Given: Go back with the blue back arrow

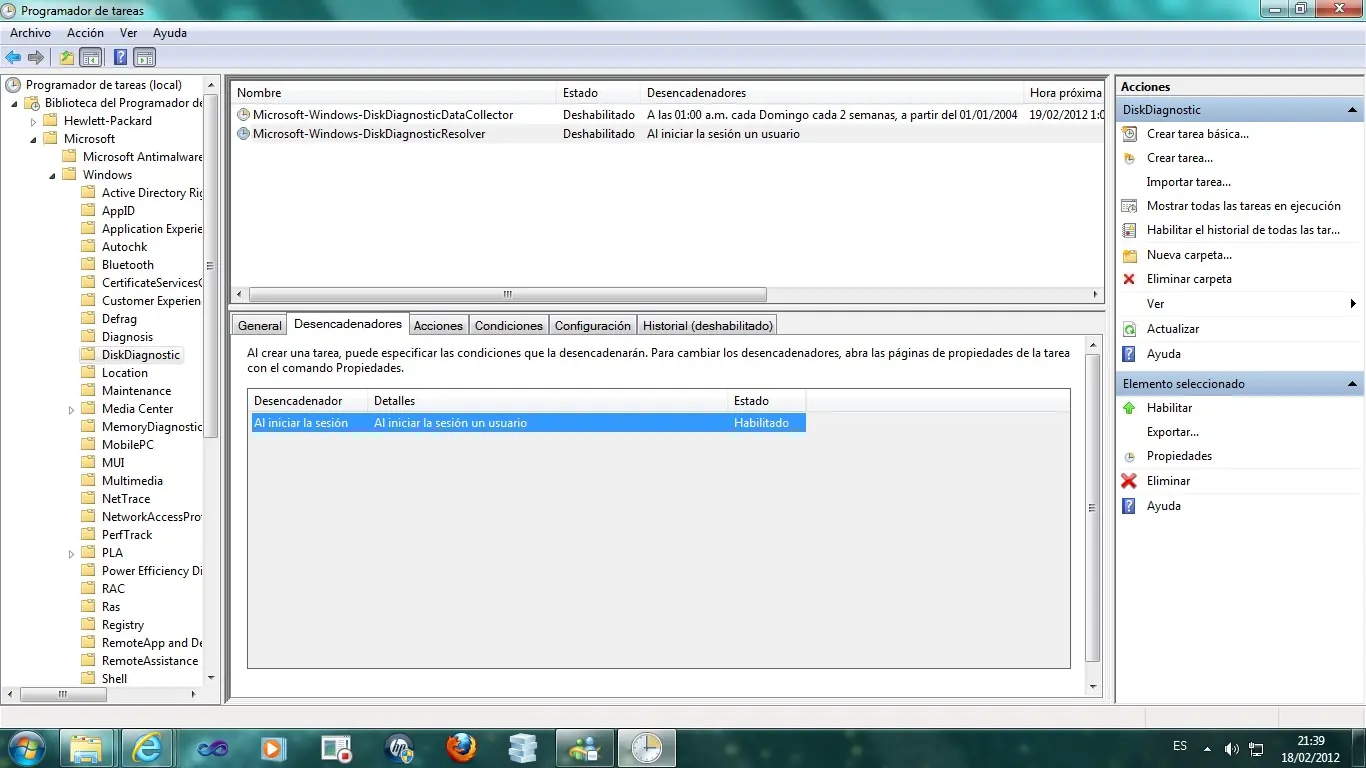Looking at the screenshot, I should pos(13,58).
